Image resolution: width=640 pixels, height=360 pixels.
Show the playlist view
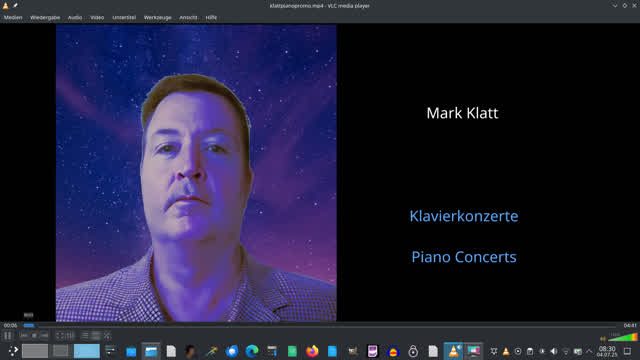85,336
